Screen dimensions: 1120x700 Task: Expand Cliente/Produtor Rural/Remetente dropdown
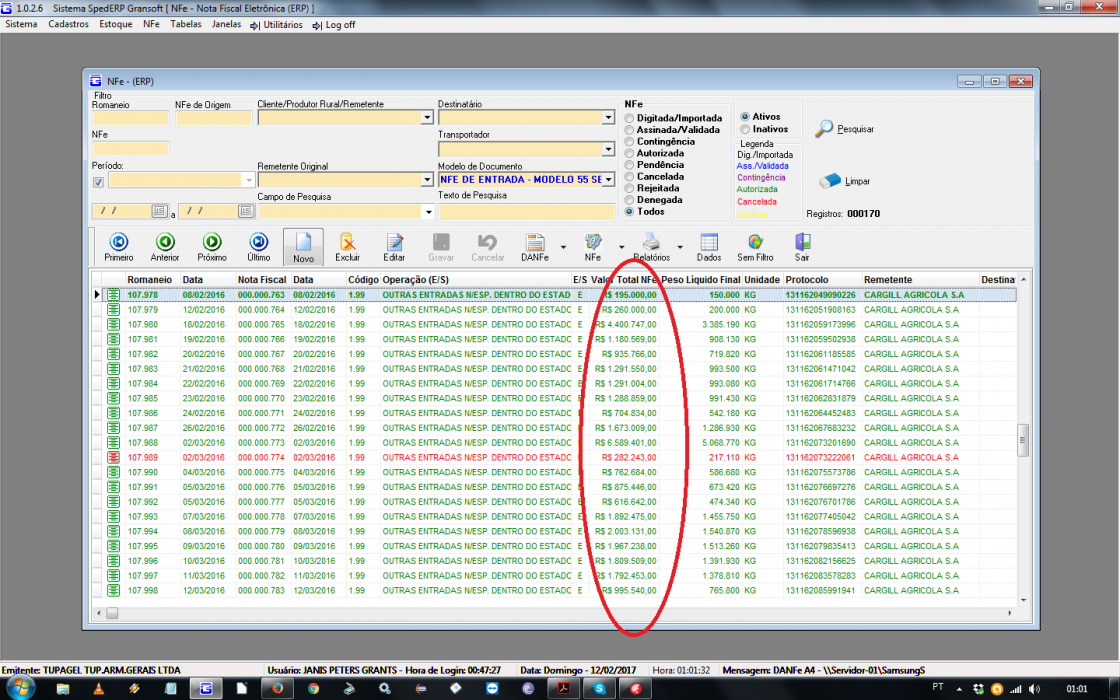click(426, 117)
